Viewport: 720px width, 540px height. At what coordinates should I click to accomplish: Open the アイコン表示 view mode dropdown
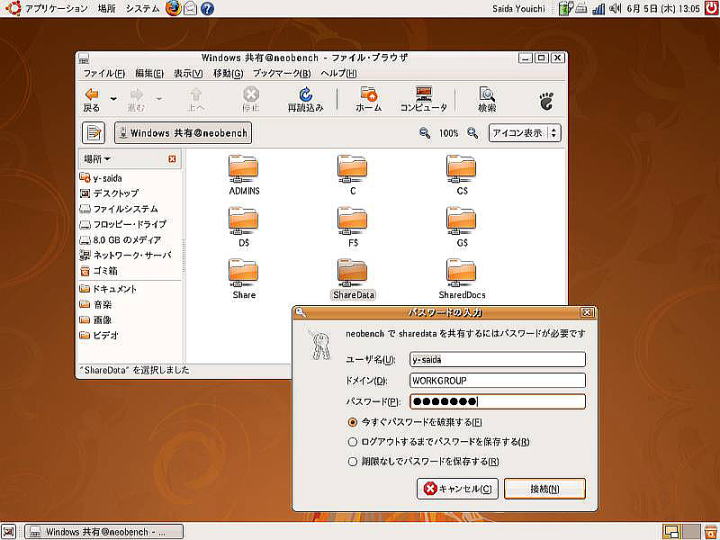click(x=524, y=133)
